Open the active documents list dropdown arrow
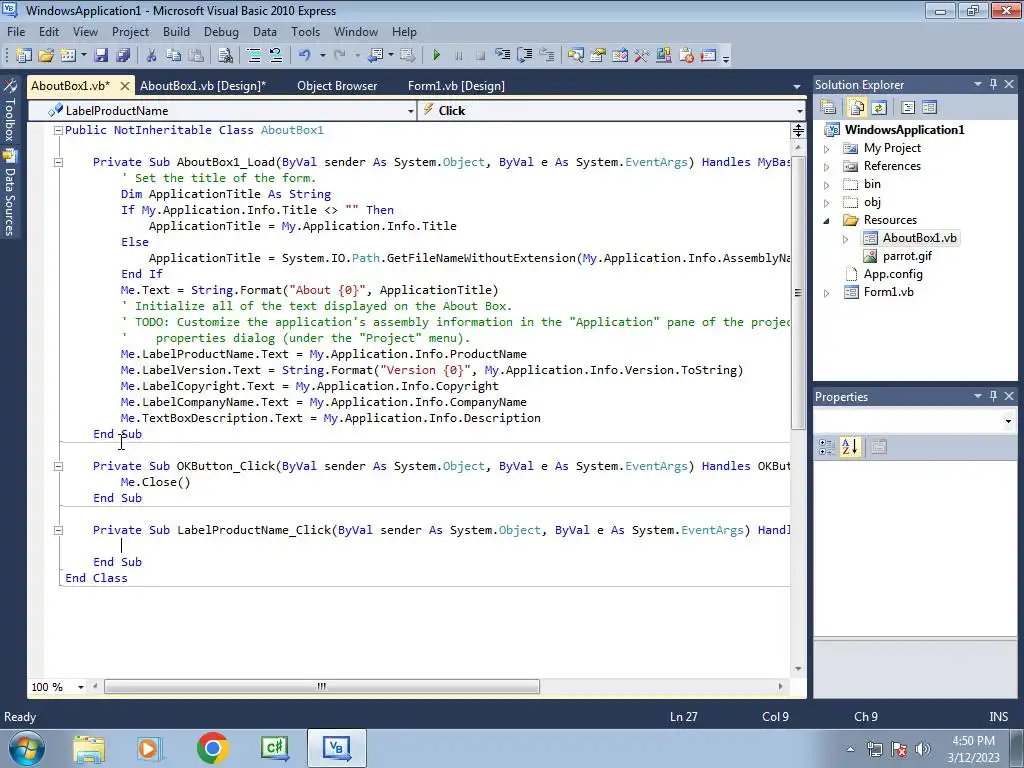The image size is (1024, 768). click(x=797, y=86)
